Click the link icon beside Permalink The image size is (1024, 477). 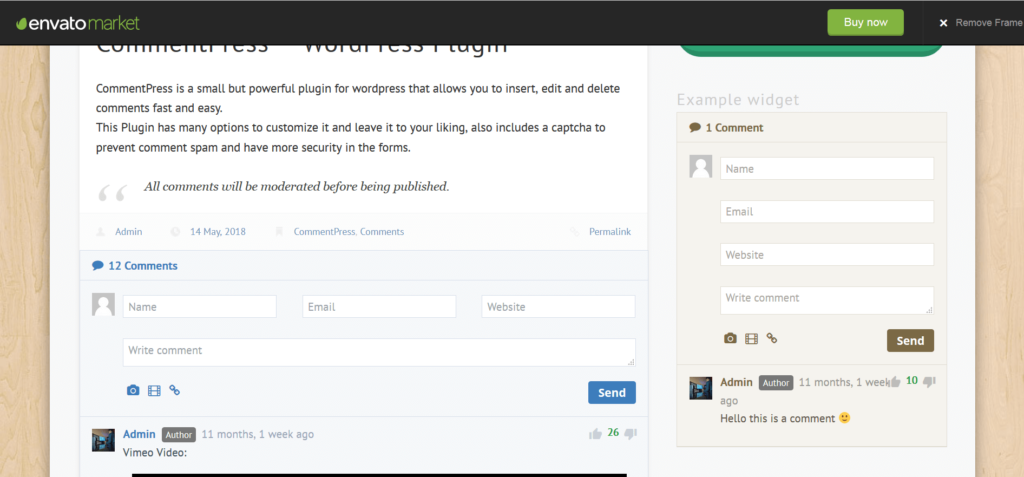[x=574, y=231]
